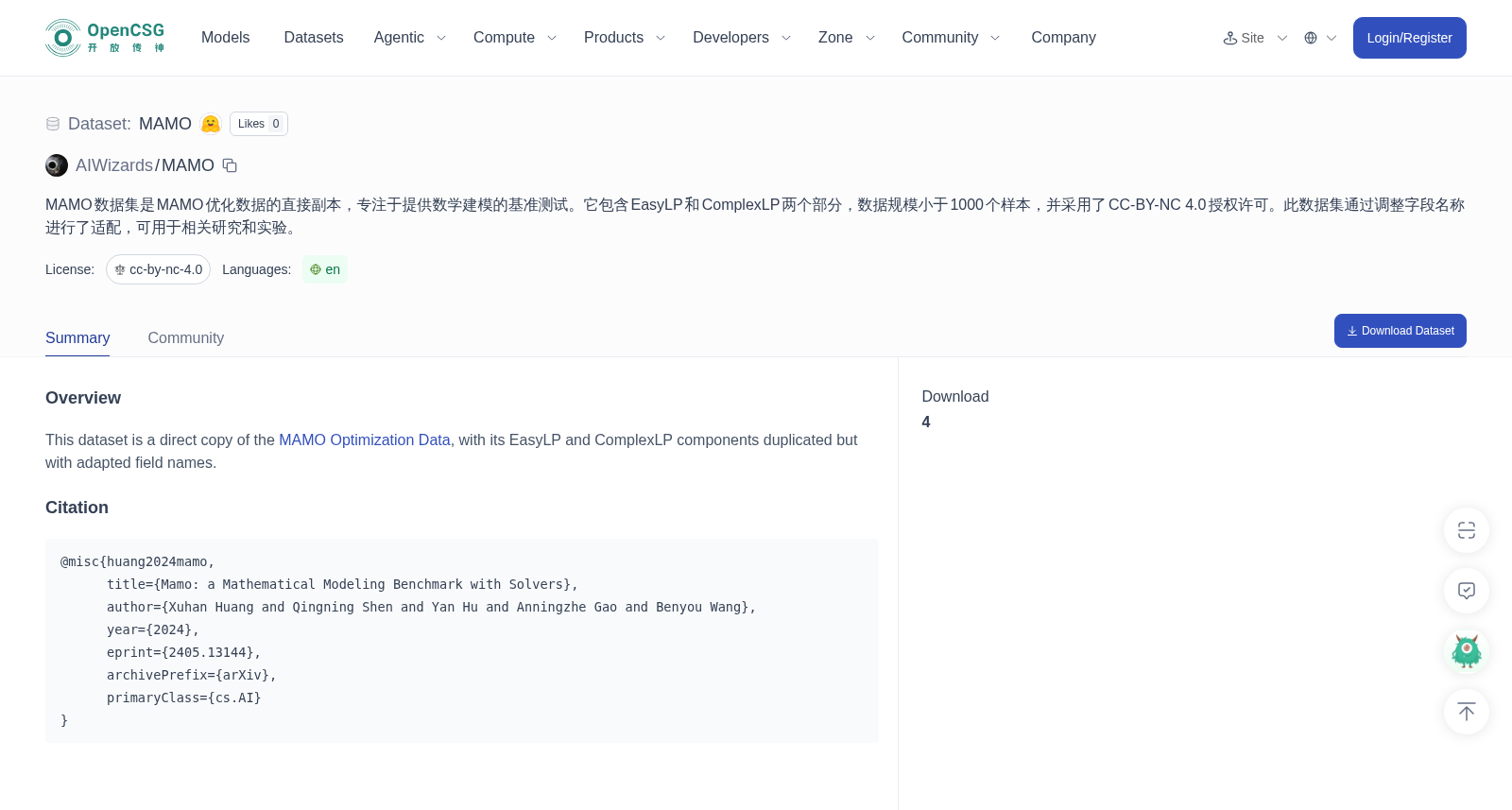
Task: Click the 'Download' sidebar label
Action: click(x=955, y=396)
